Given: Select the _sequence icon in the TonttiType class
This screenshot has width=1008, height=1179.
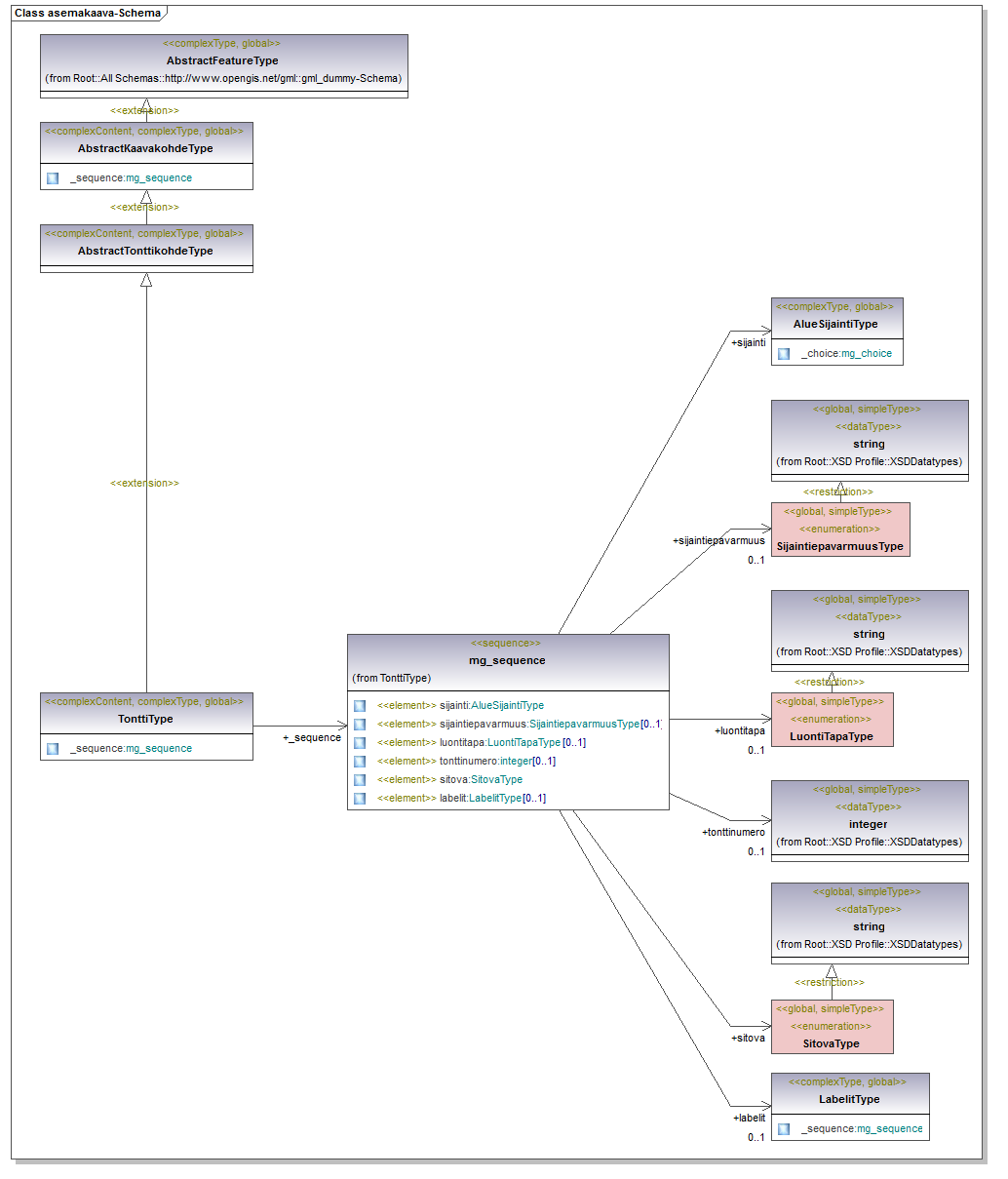Looking at the screenshot, I should click(x=53, y=749).
